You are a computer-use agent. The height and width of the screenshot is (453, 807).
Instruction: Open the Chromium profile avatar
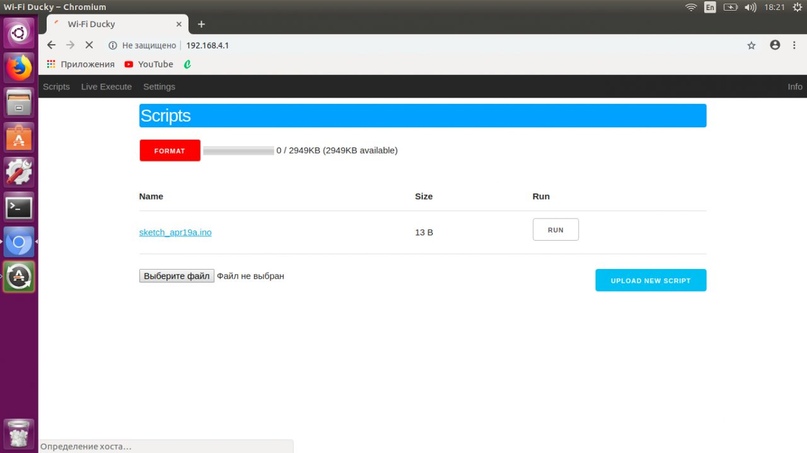point(774,45)
